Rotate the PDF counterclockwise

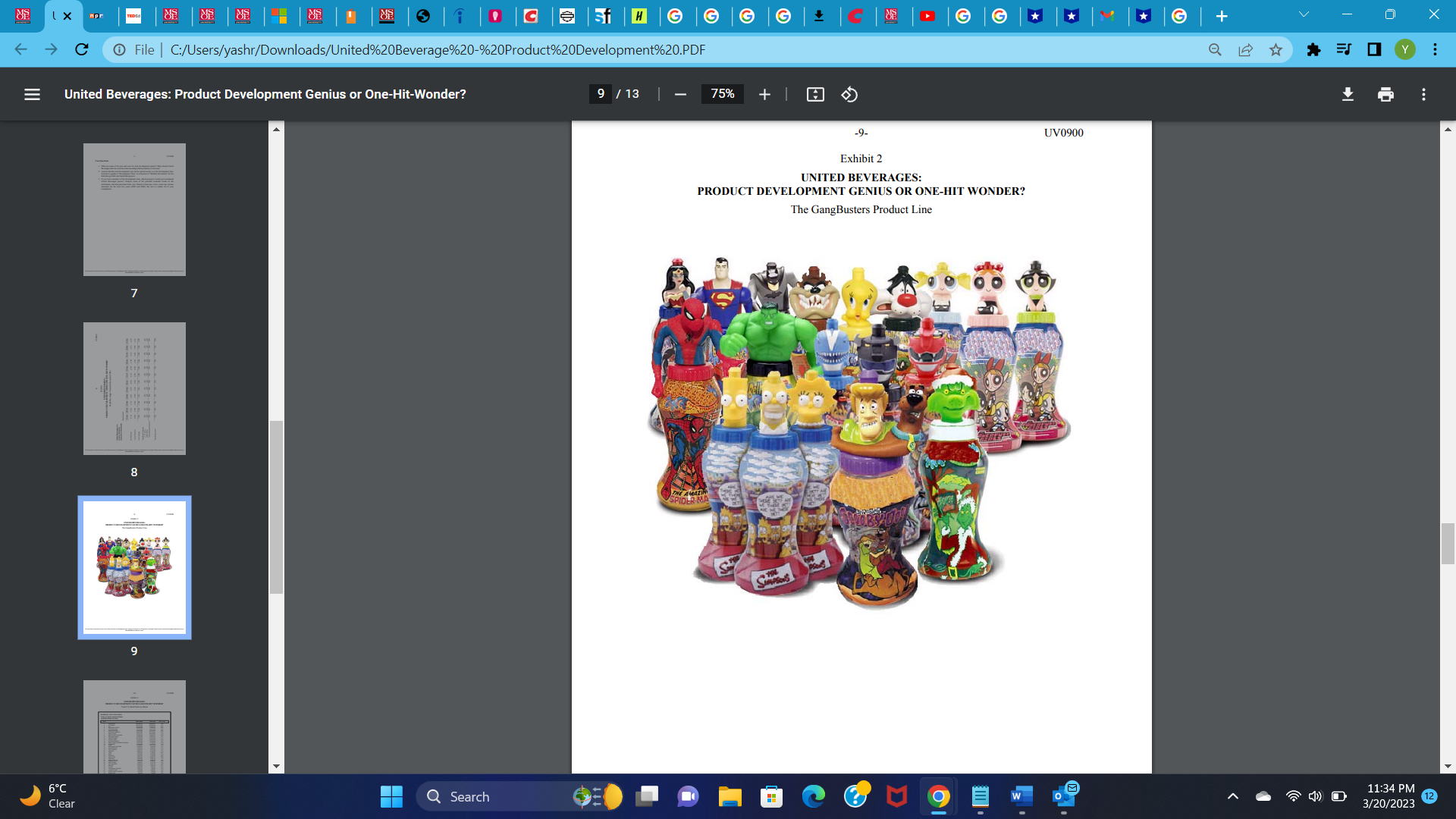[x=849, y=94]
